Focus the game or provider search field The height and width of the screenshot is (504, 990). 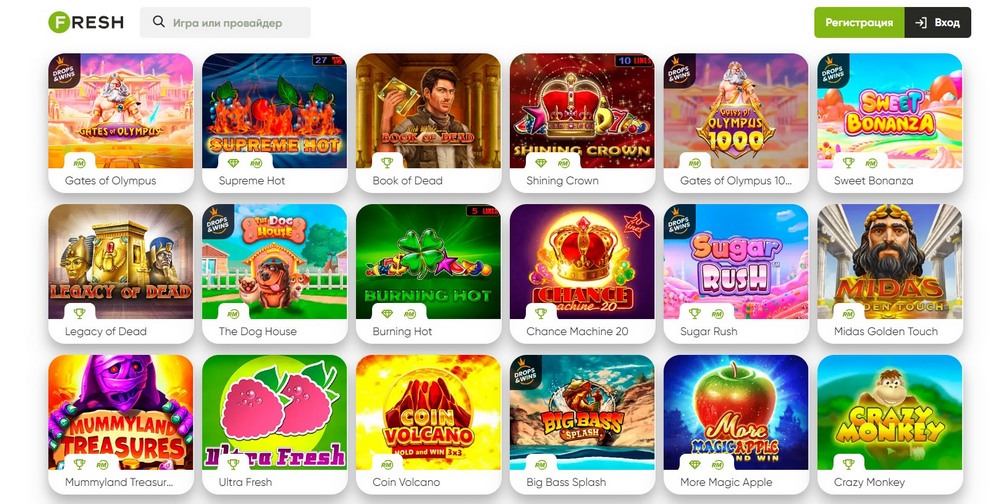click(x=225, y=23)
